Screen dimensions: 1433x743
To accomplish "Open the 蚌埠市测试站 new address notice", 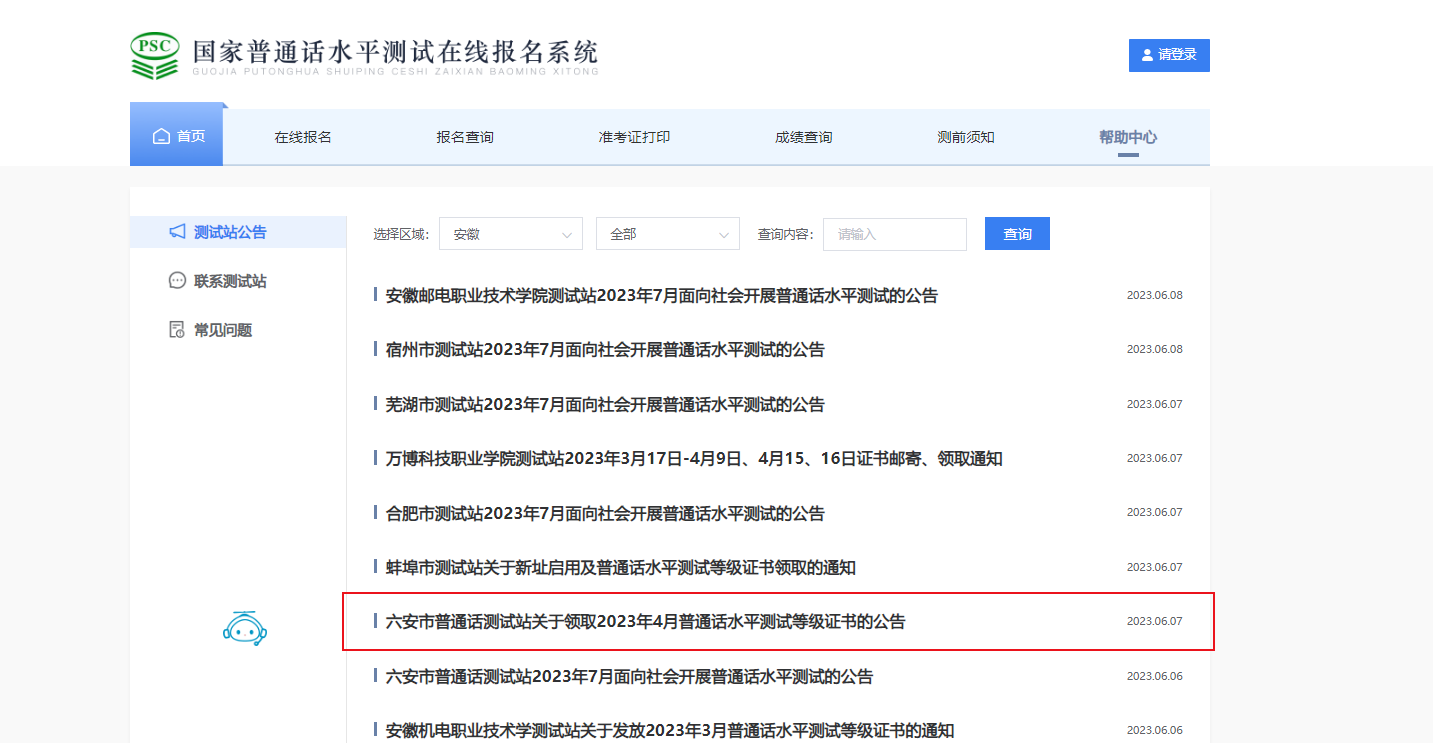I will click(x=620, y=568).
